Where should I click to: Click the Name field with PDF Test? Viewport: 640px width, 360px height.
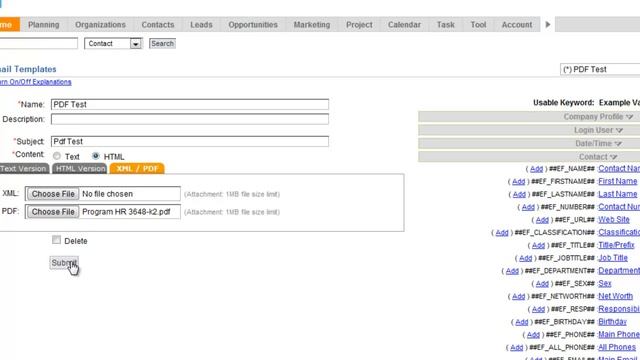(x=190, y=104)
